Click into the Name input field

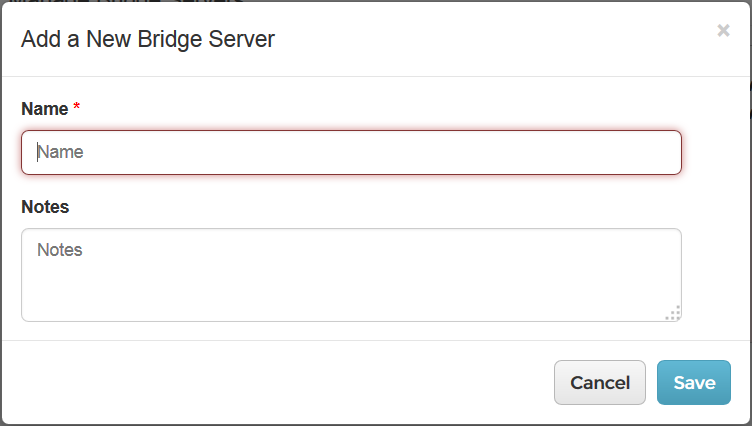coord(351,153)
